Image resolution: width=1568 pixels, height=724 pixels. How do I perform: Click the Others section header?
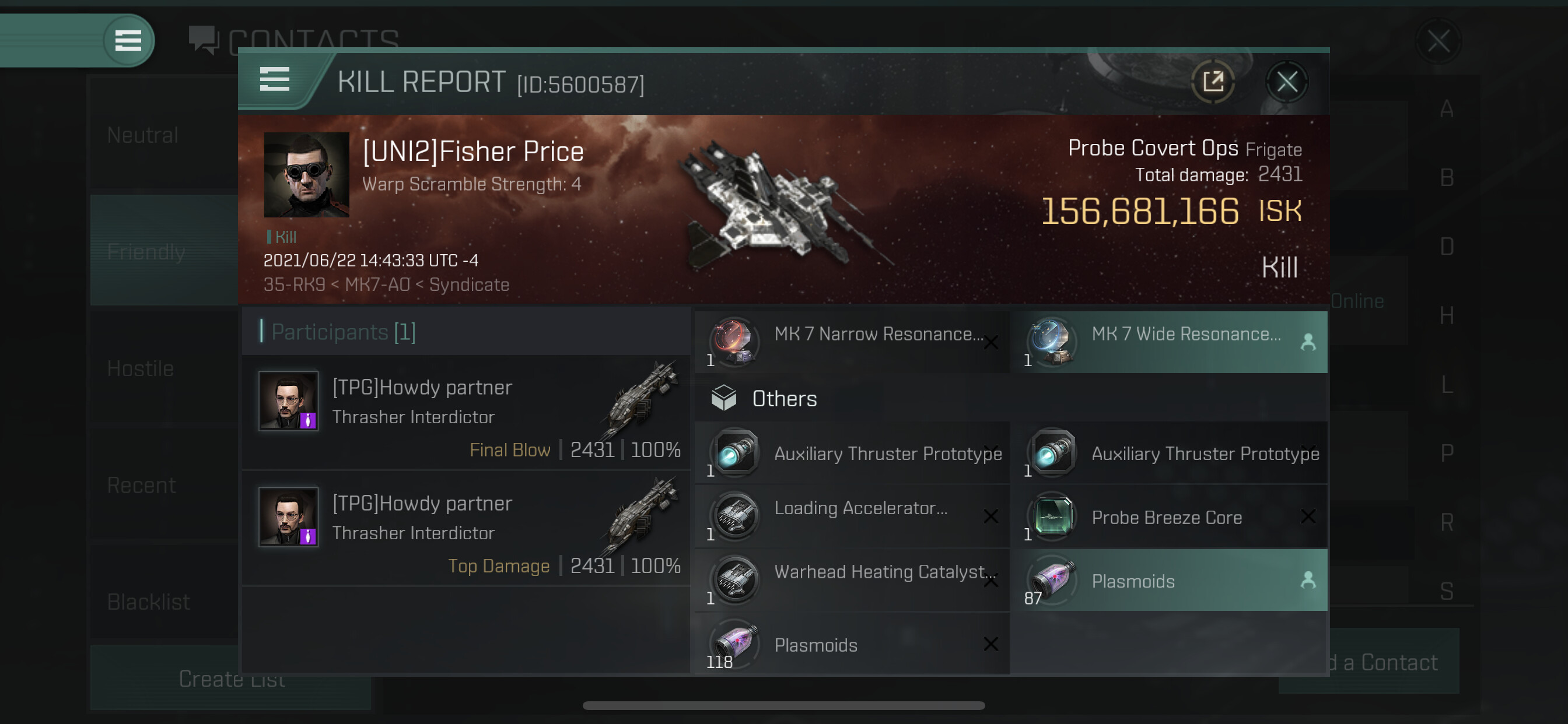tap(784, 399)
